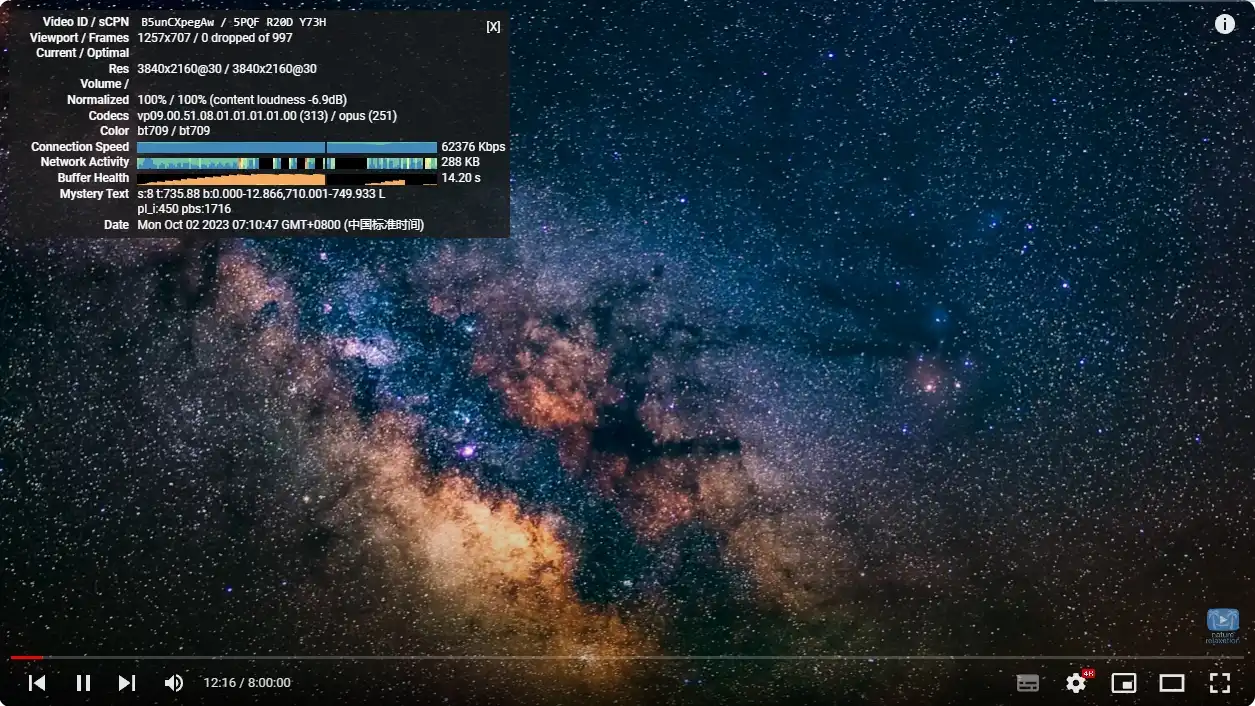1255x706 pixels.
Task: Click the Video ID B5unCXpegAw value
Action: 178,22
